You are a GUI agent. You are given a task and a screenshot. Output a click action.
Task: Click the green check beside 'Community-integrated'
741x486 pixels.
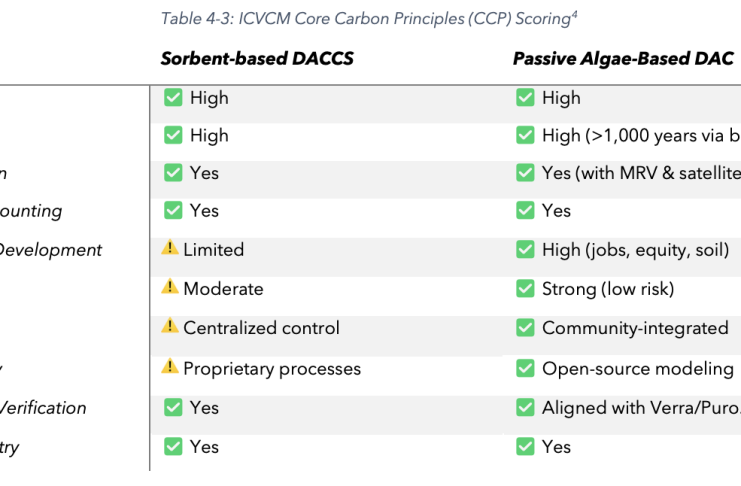[x=525, y=327]
